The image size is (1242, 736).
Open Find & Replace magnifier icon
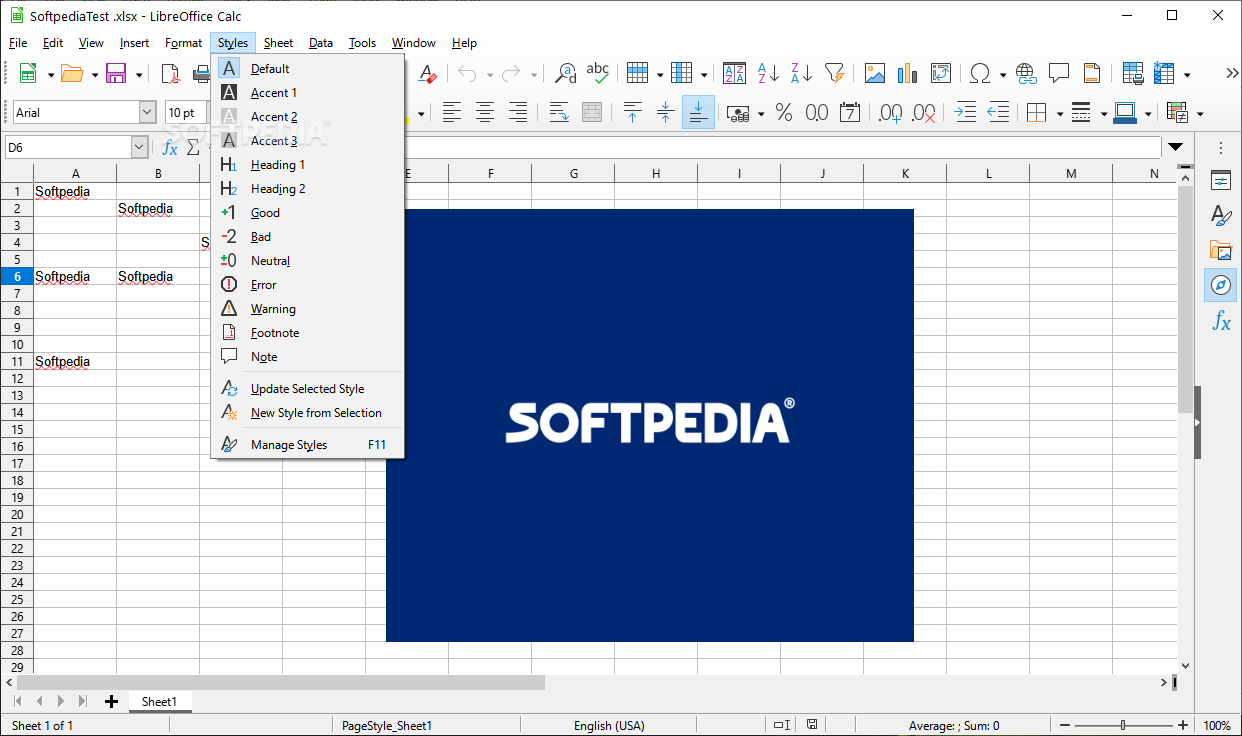click(x=566, y=73)
